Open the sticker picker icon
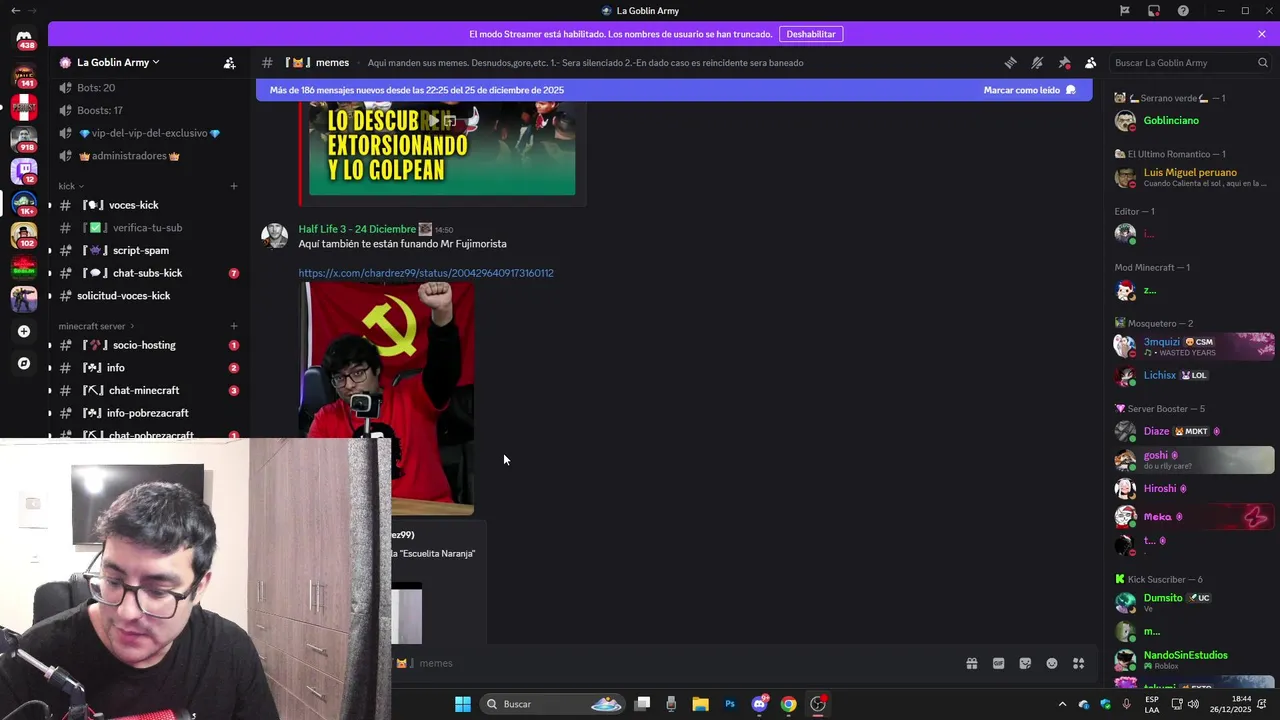This screenshot has width=1280, height=720. 1025,663
